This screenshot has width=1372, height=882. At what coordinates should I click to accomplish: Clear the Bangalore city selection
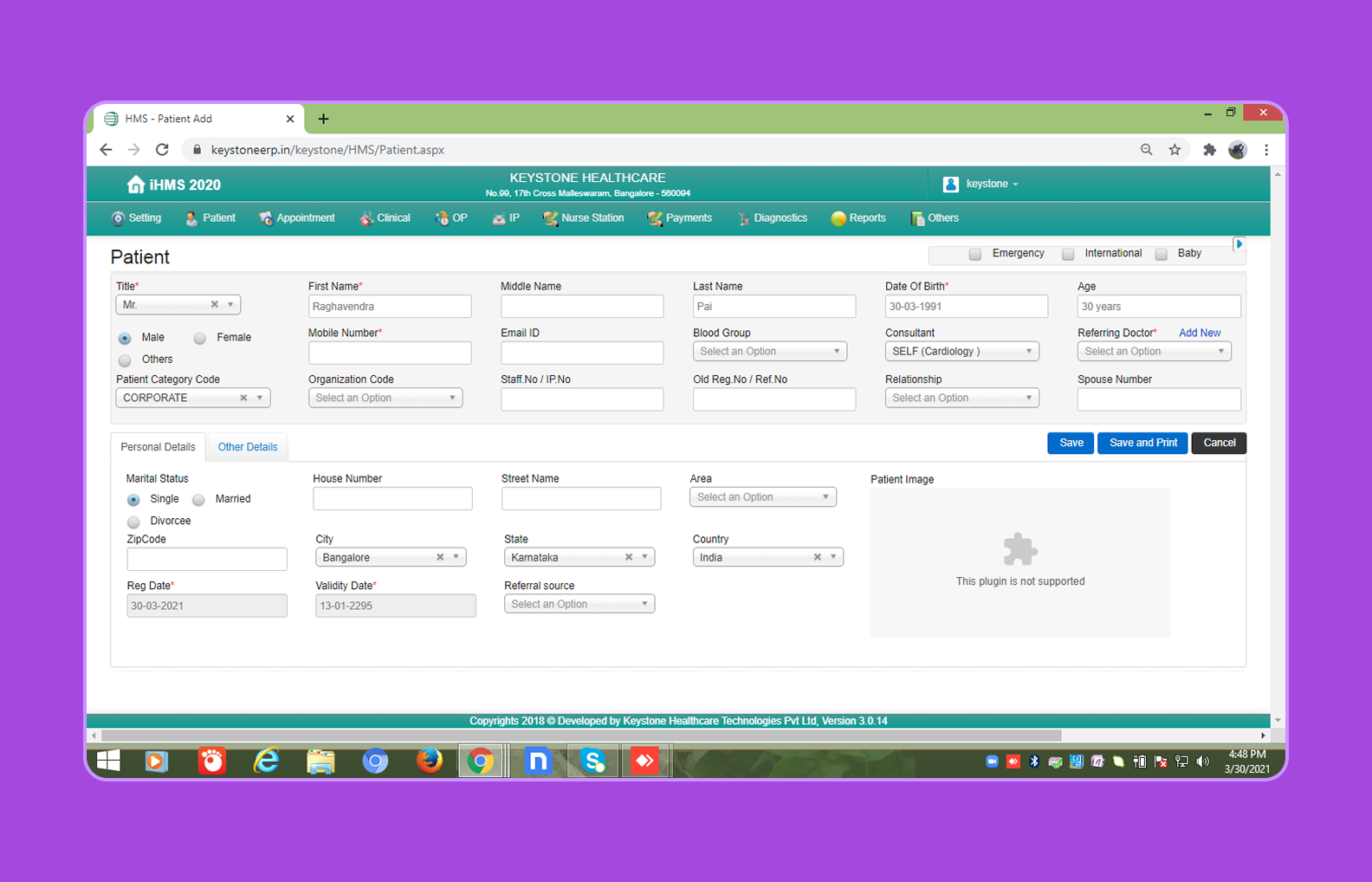[x=440, y=557]
